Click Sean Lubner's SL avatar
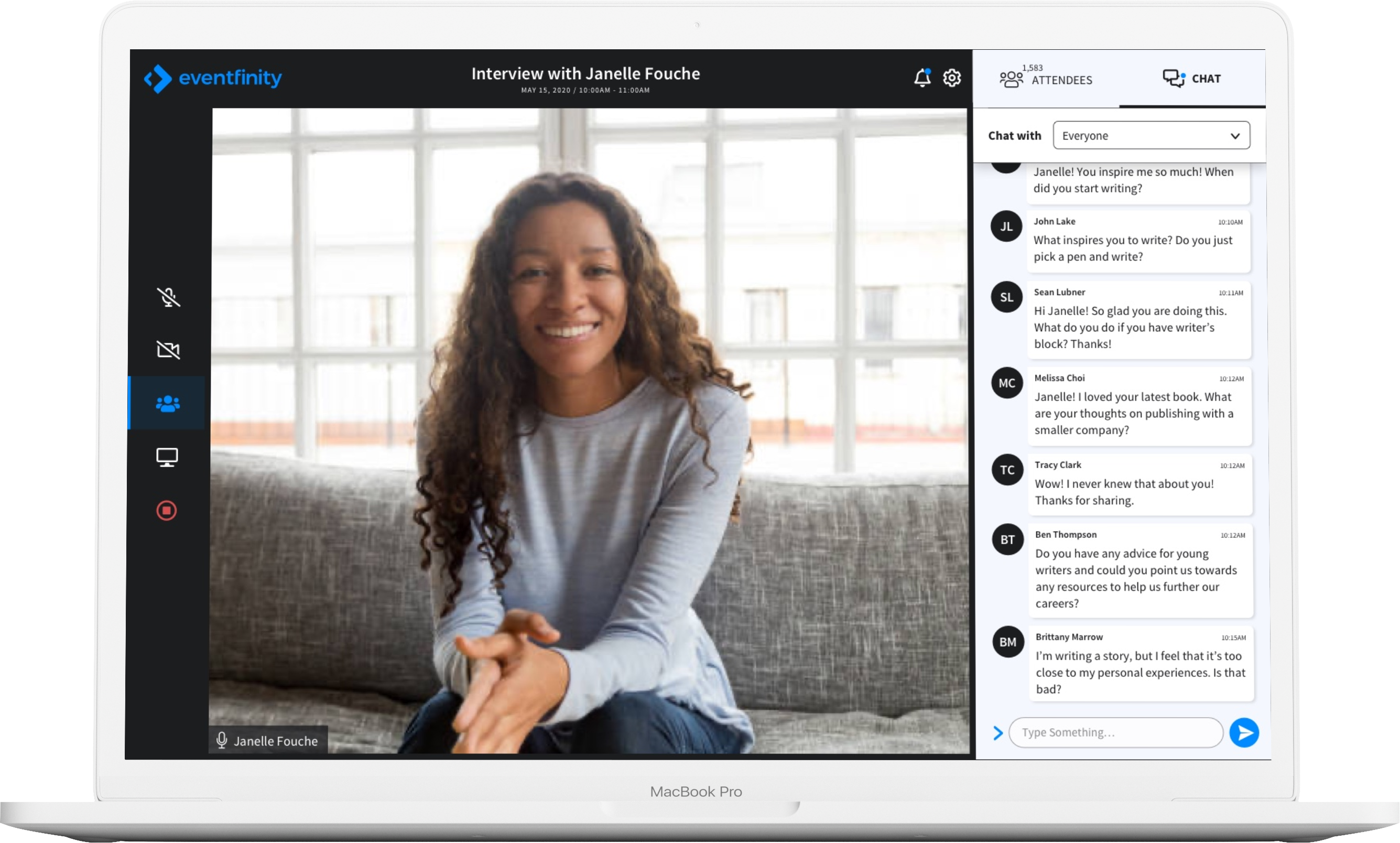1400x843 pixels. point(1006,297)
